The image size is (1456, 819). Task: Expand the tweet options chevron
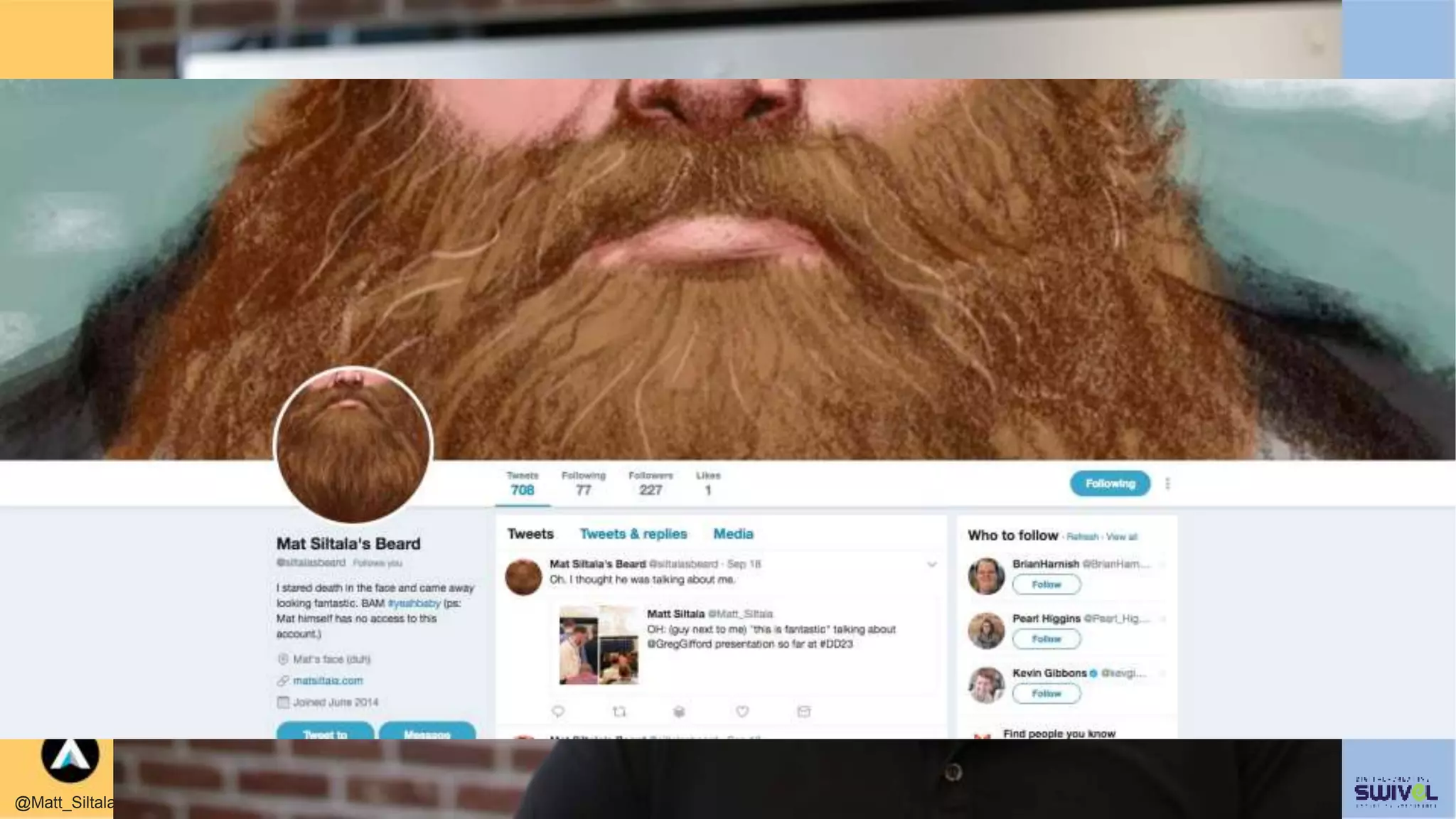click(931, 564)
